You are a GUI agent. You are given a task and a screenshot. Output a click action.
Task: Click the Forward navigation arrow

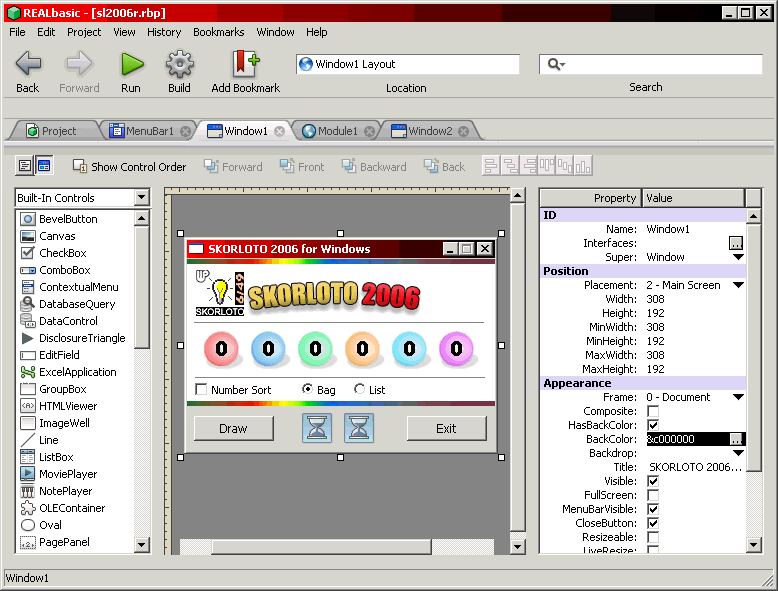[x=79, y=64]
